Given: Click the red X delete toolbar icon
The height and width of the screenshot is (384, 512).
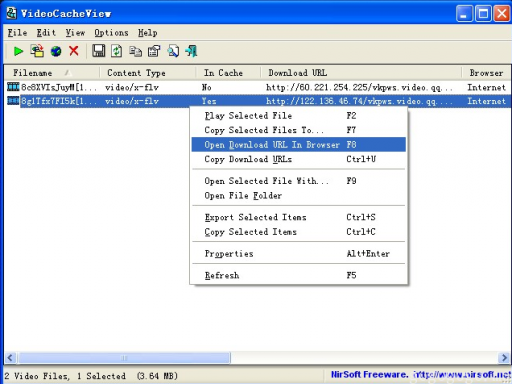Looking at the screenshot, I should 74,51.
